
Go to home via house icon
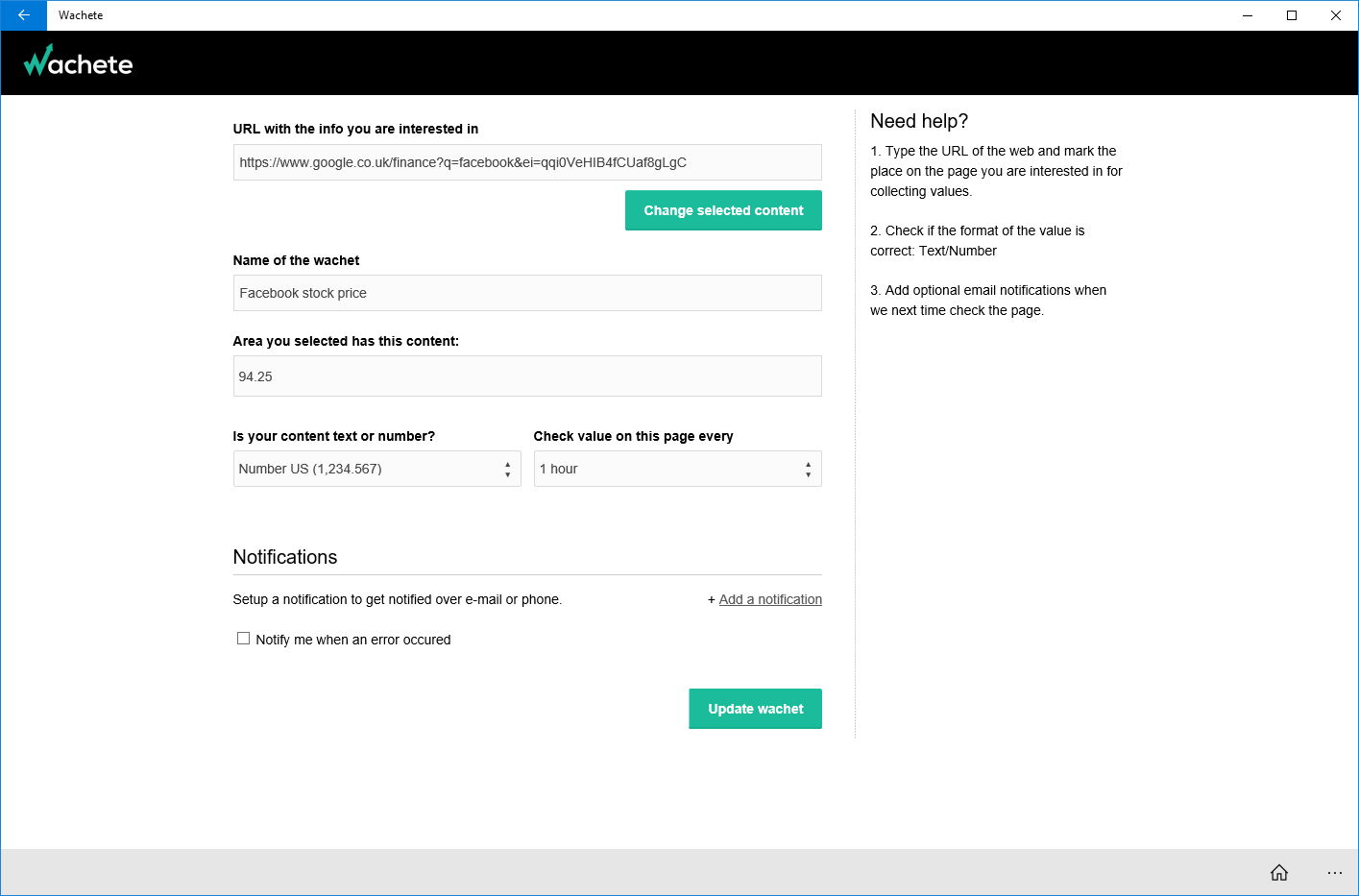(1278, 872)
